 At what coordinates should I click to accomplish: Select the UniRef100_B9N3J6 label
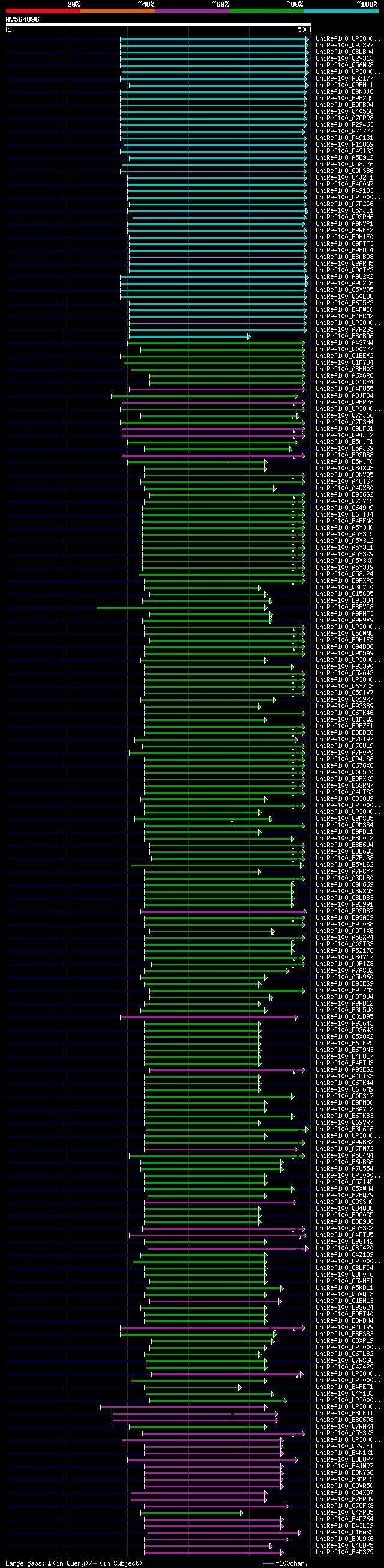click(344, 91)
